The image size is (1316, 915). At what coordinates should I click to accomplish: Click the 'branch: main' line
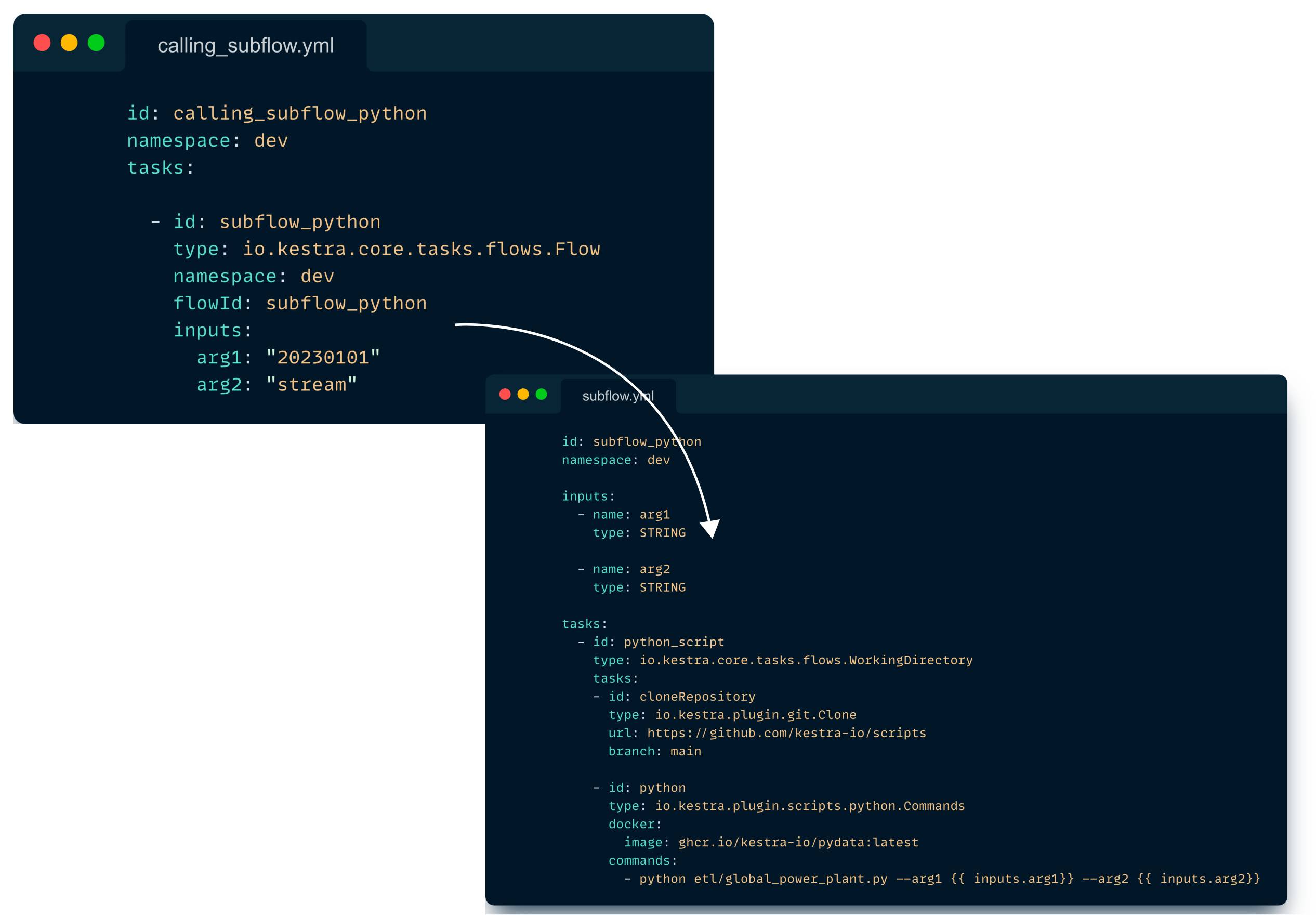(x=655, y=752)
